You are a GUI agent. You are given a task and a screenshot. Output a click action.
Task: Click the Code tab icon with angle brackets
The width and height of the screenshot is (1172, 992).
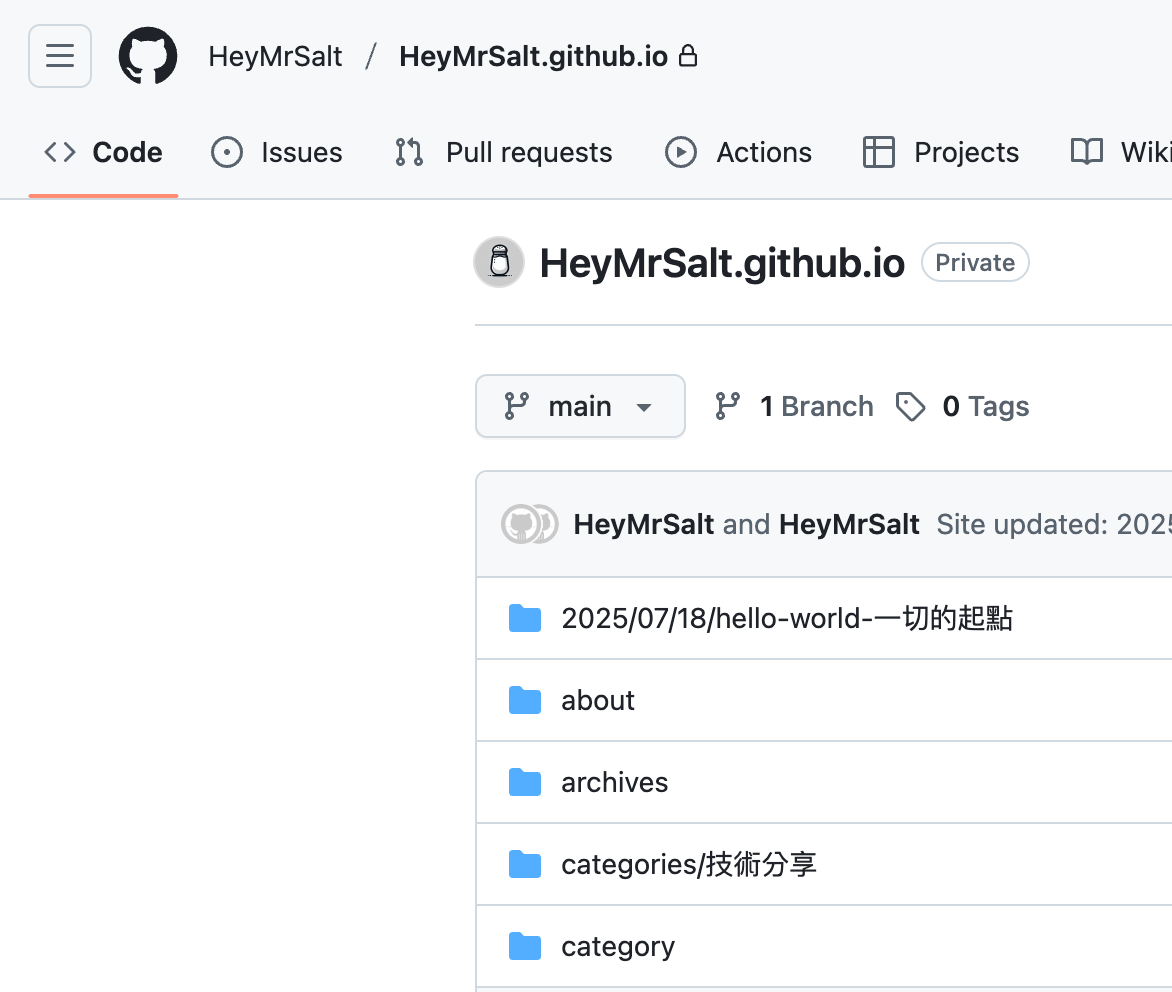click(x=59, y=152)
